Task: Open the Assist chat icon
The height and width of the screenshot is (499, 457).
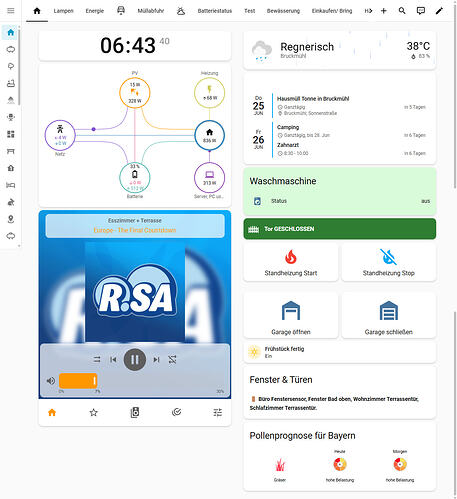Action: click(x=421, y=11)
